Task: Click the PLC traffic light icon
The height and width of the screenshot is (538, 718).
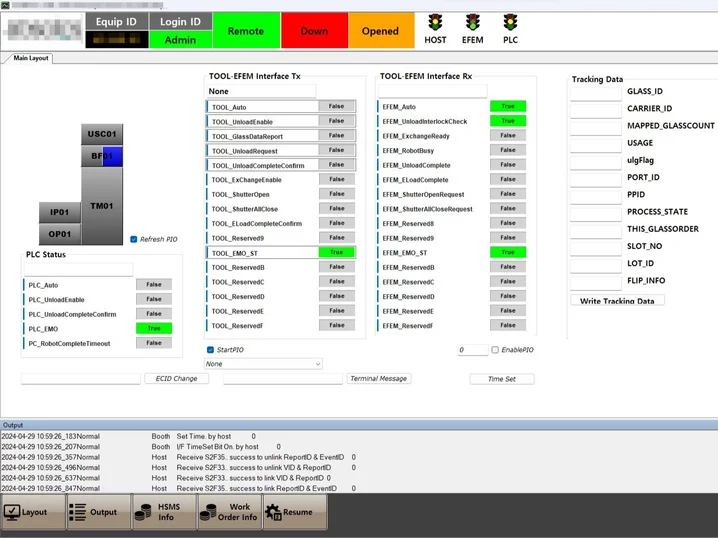Action: tap(510, 22)
